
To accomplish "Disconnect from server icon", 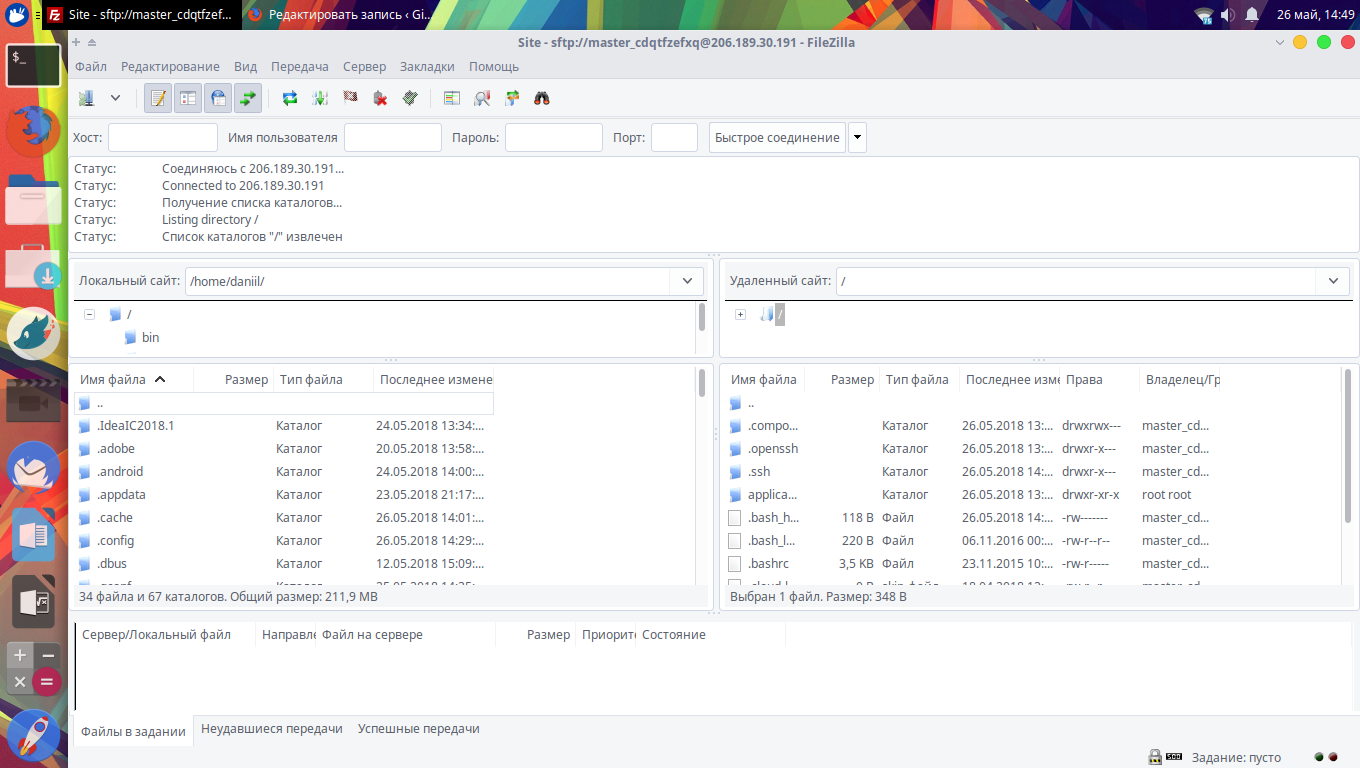I will click(380, 98).
